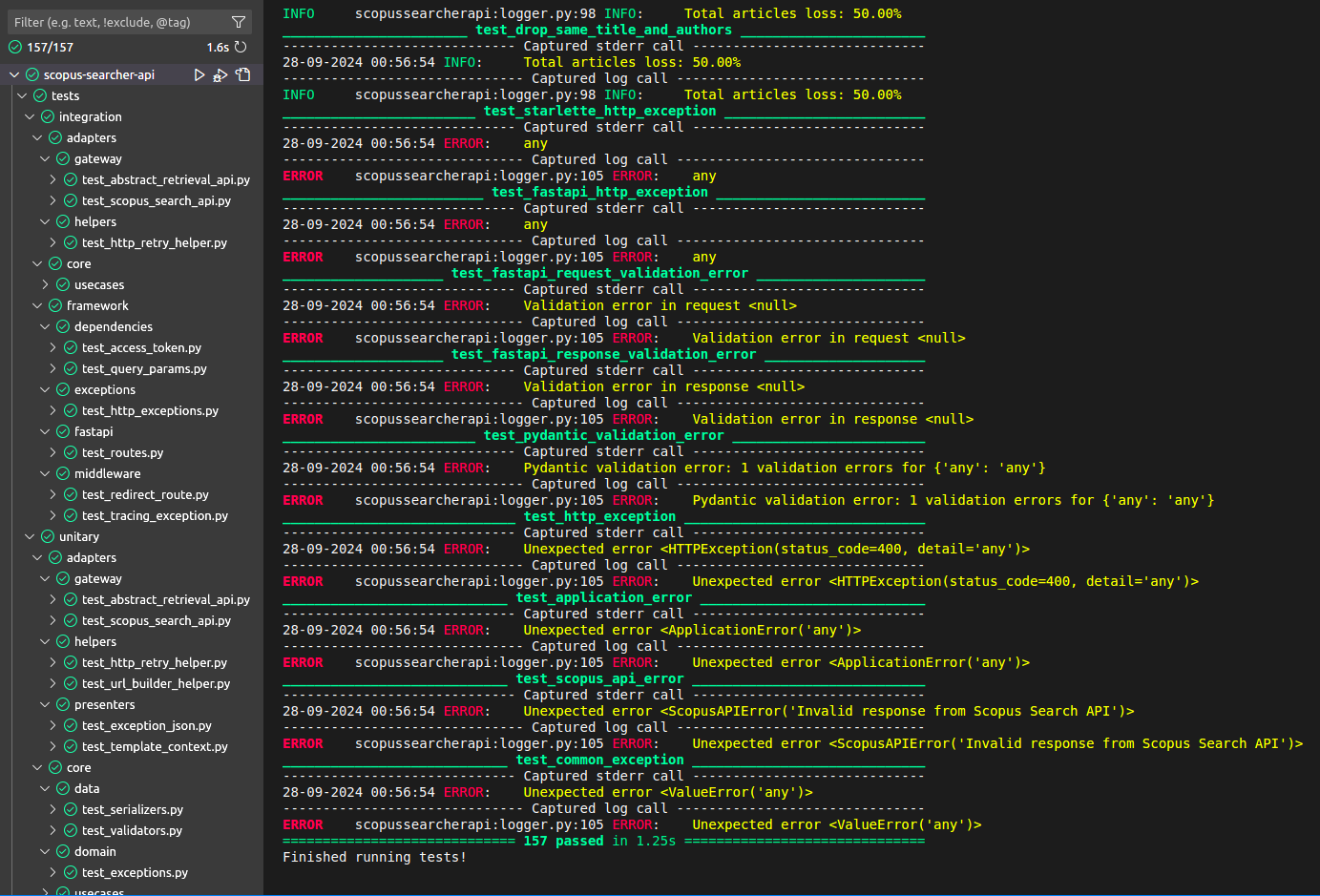Click the test_scopus_api_error header in output

pyautogui.click(x=599, y=678)
